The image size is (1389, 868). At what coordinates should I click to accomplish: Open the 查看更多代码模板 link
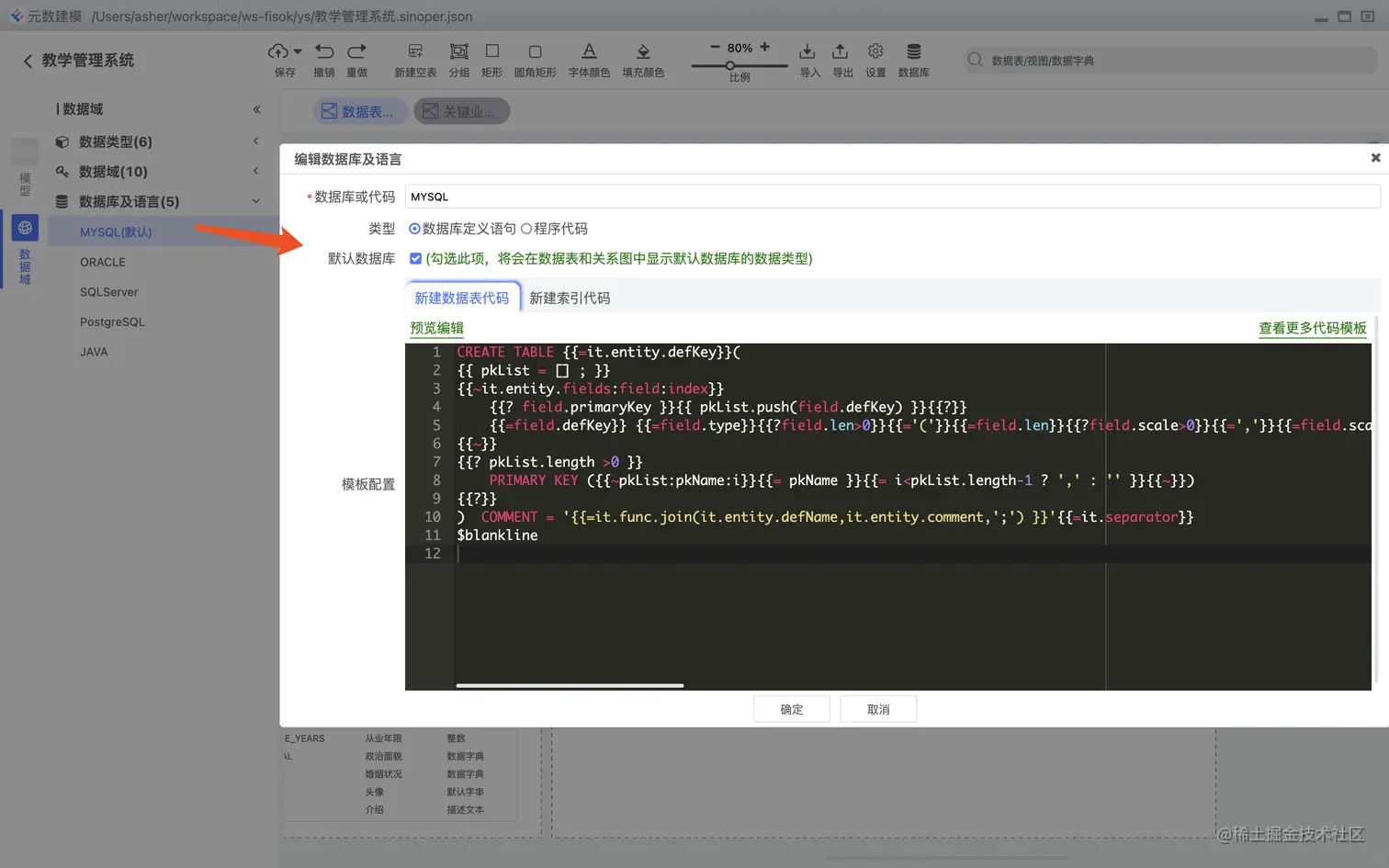point(1313,329)
